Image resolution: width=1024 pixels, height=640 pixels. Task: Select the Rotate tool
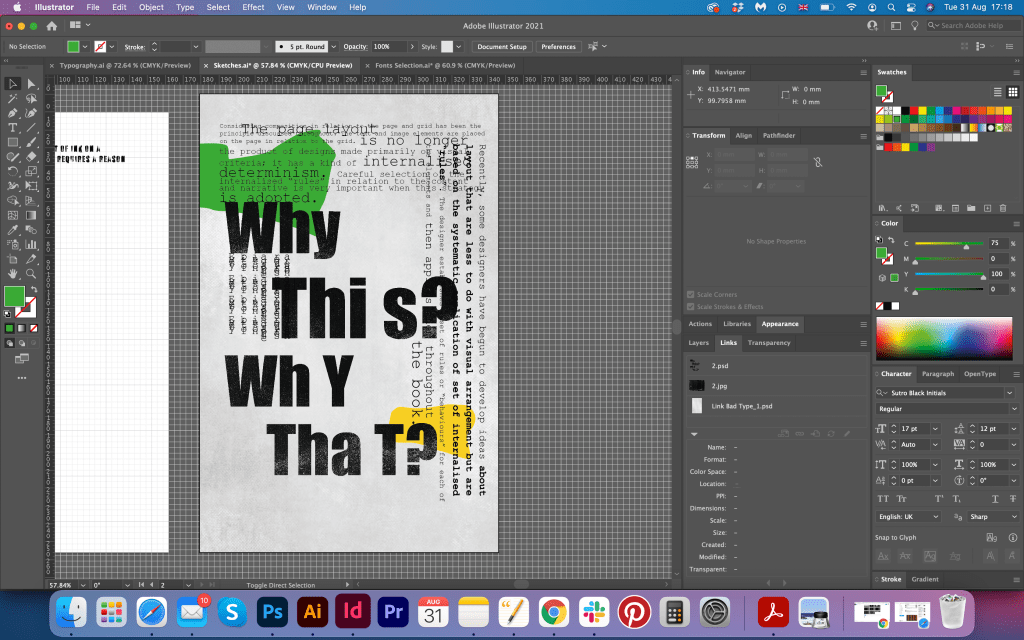[13, 171]
